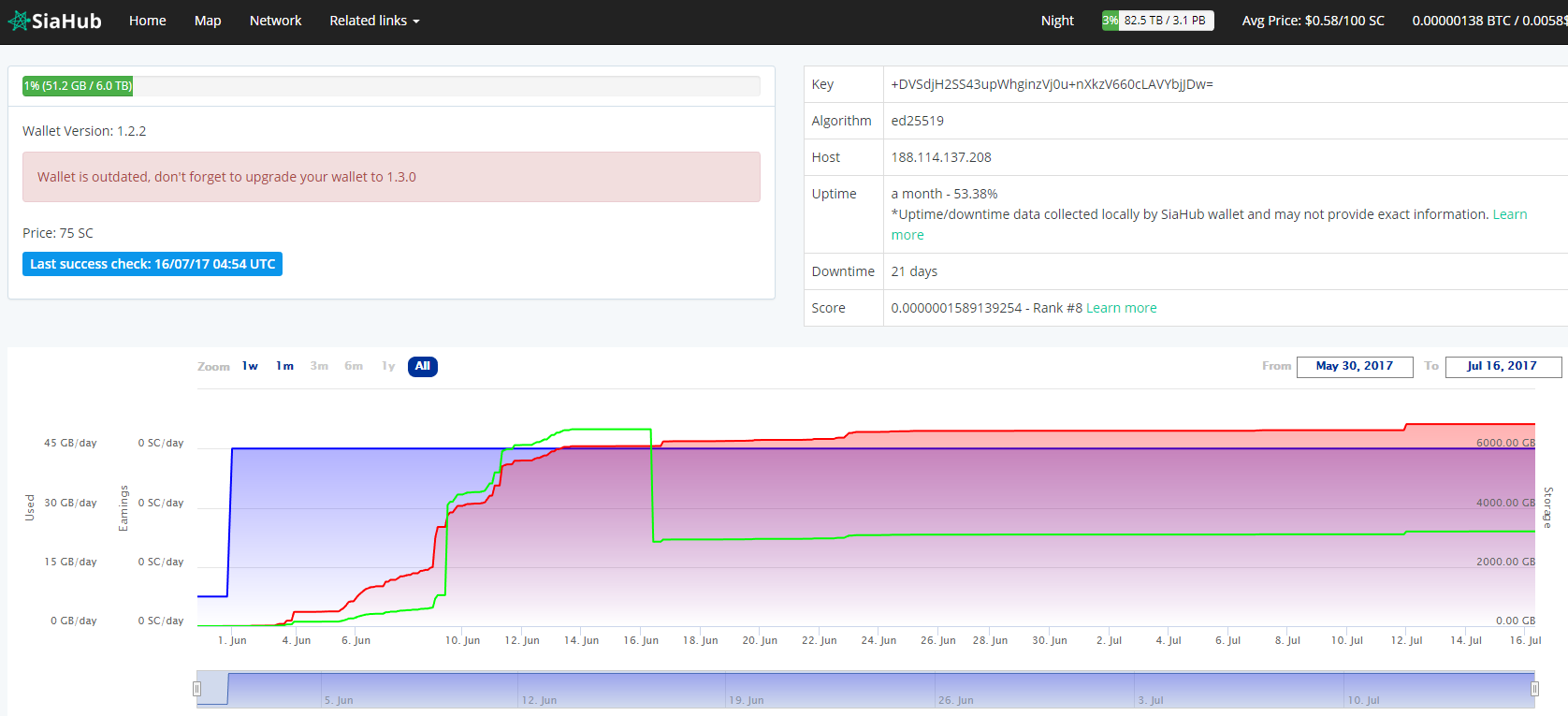This screenshot has width=1568, height=716.
Task: Open the Learn more link for Uptime
Action: coord(1509,214)
